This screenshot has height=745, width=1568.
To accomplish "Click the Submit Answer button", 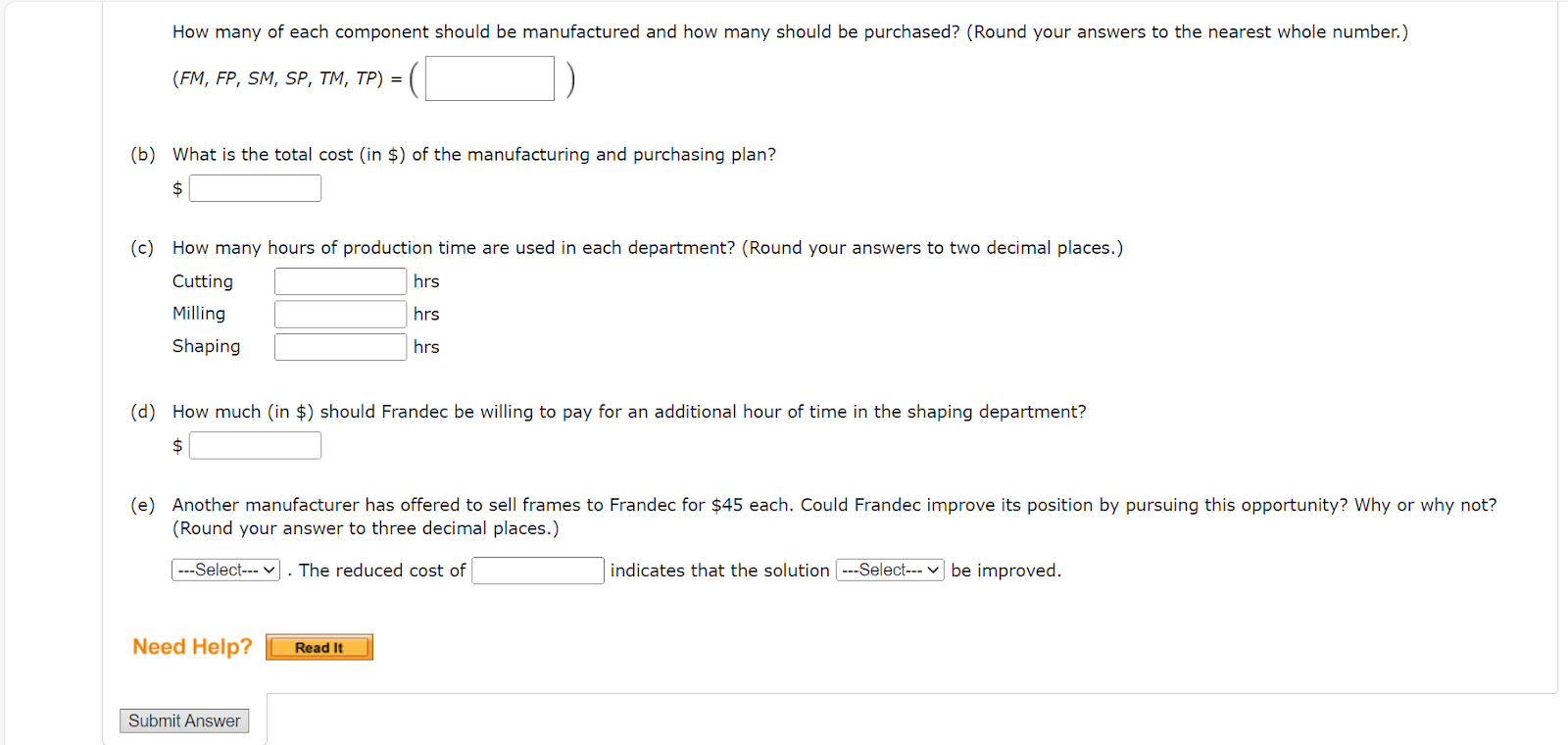I will point(183,720).
